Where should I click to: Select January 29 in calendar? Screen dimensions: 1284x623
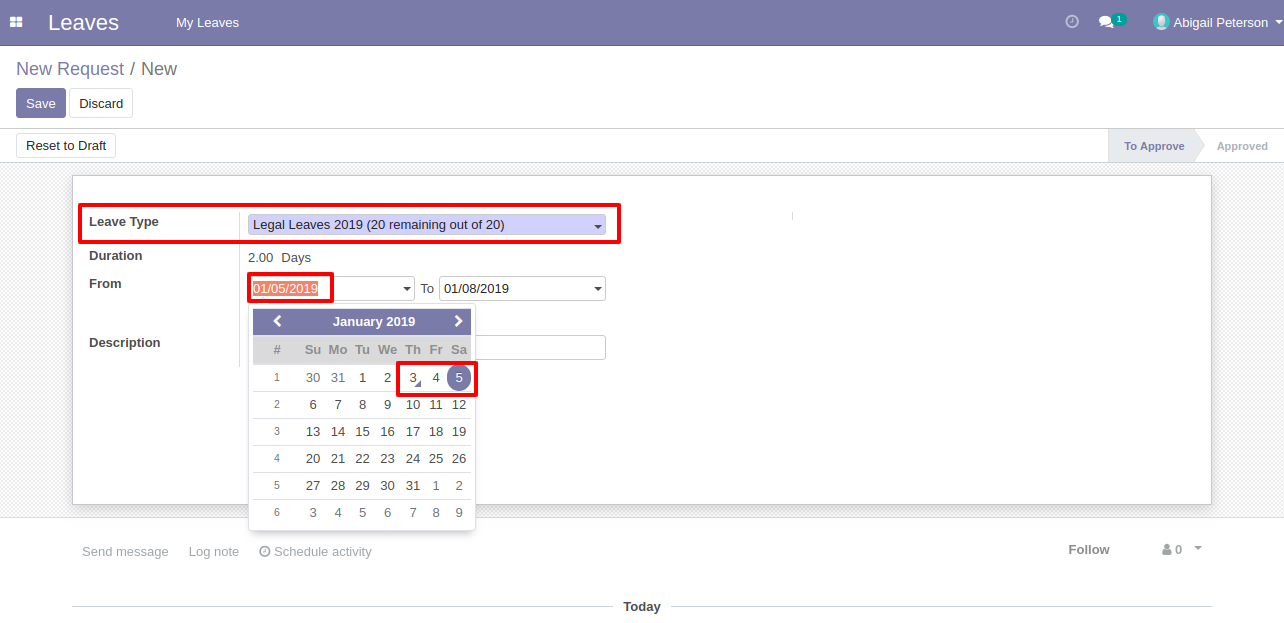(362, 486)
